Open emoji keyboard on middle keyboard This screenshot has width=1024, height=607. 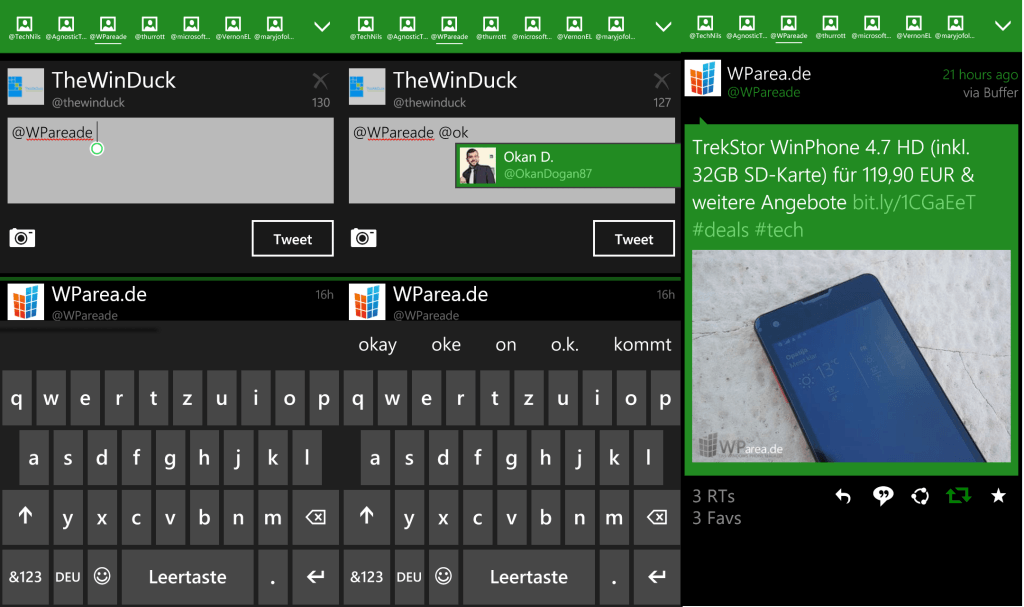click(443, 576)
